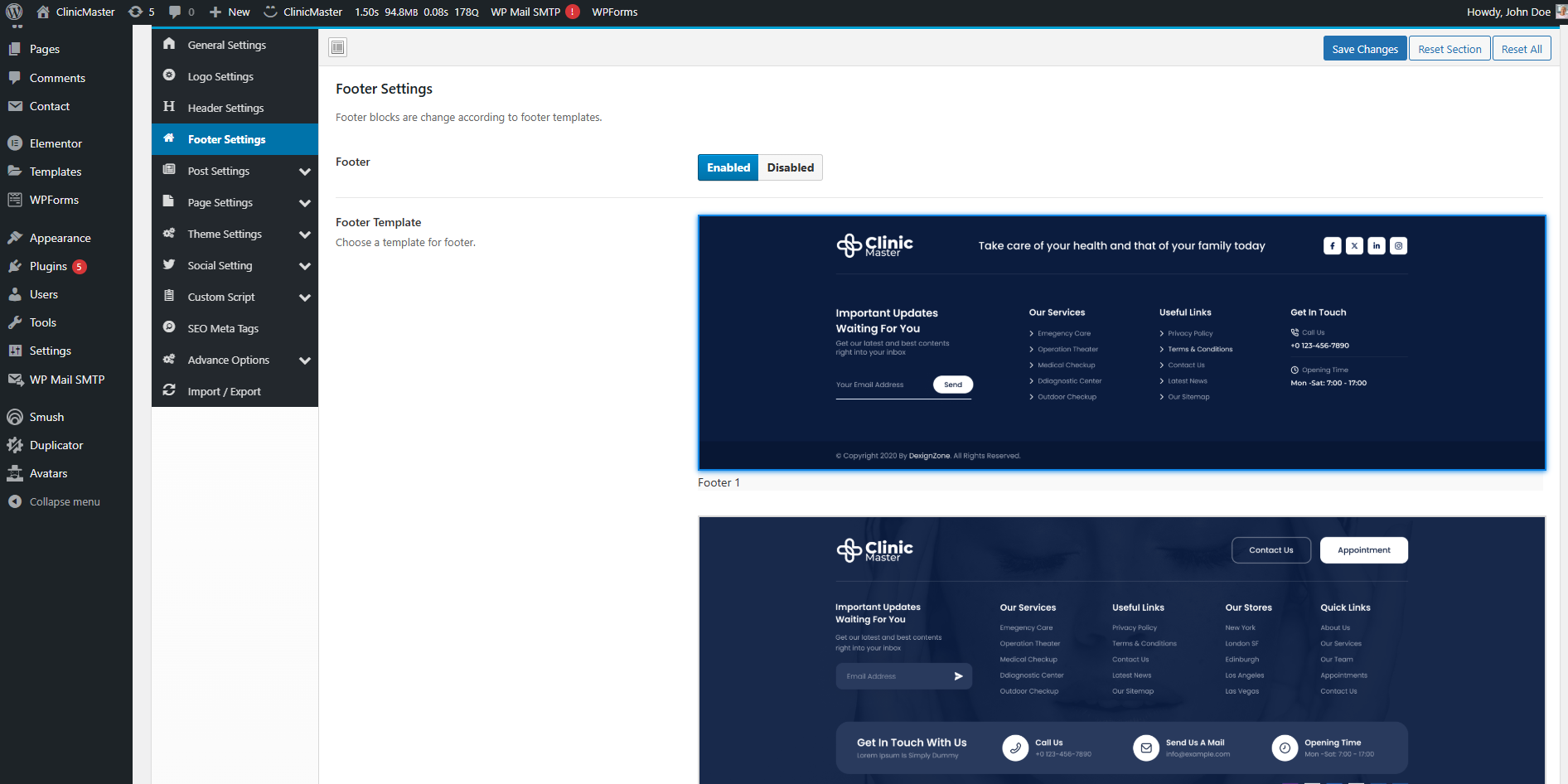
Task: Select the Footer 1 template thumbnail
Action: 1121,342
